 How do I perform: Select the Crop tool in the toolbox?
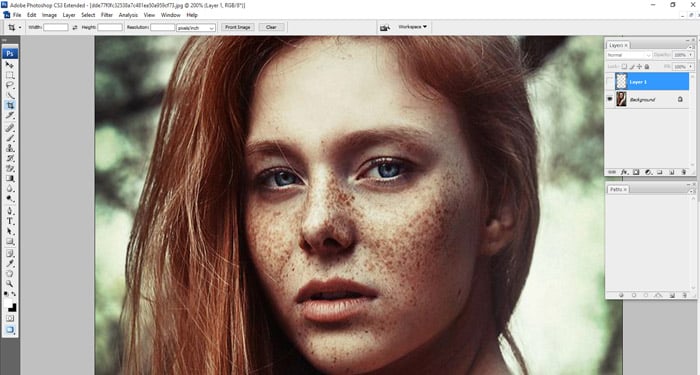coord(9,105)
